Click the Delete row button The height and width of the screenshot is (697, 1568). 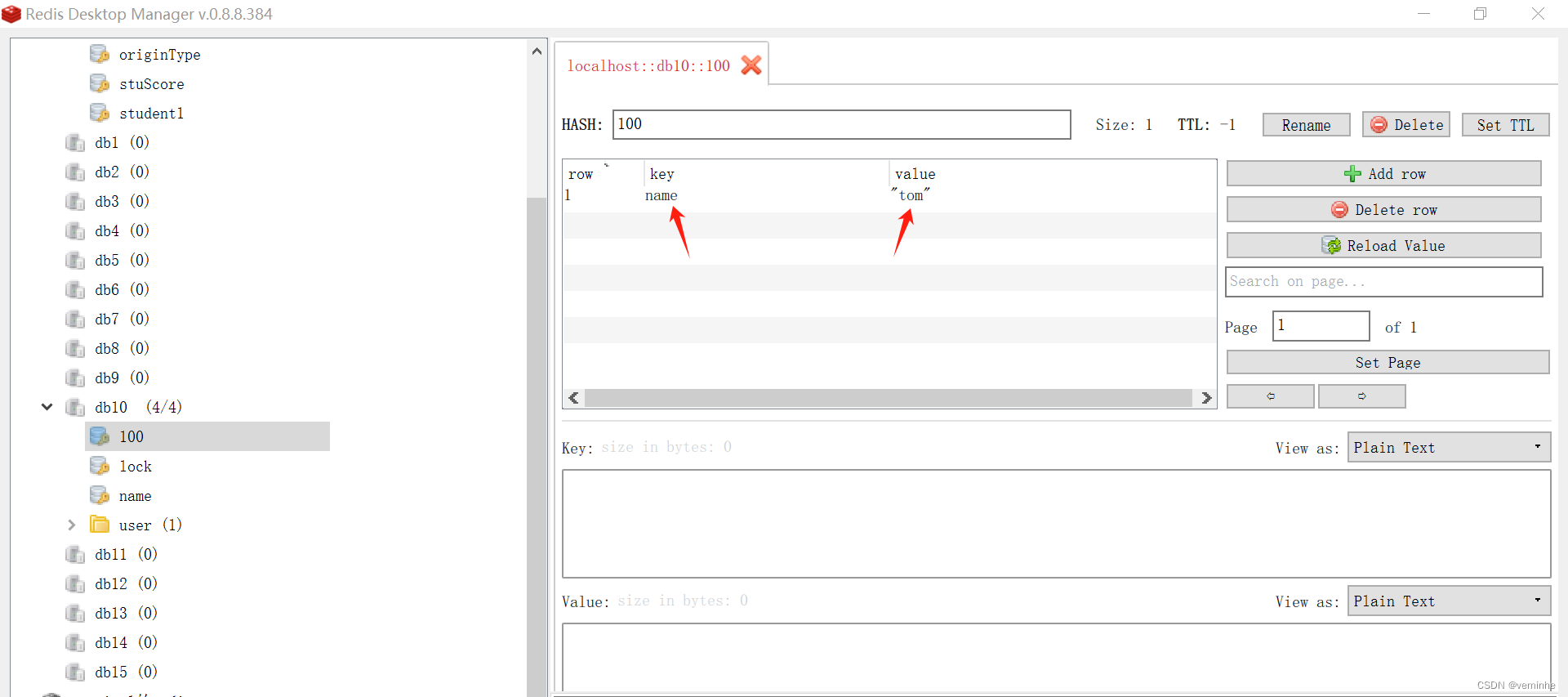tap(1383, 209)
